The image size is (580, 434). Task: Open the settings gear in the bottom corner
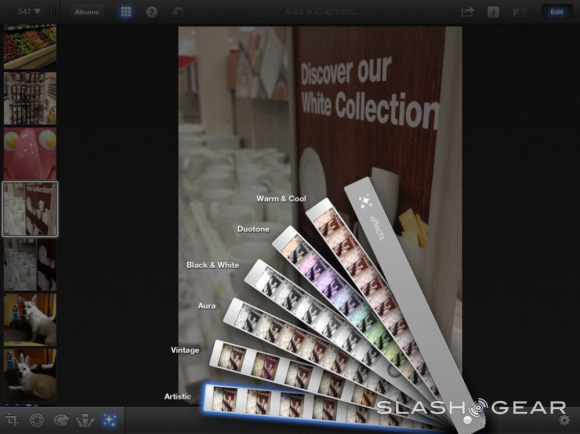[564, 420]
